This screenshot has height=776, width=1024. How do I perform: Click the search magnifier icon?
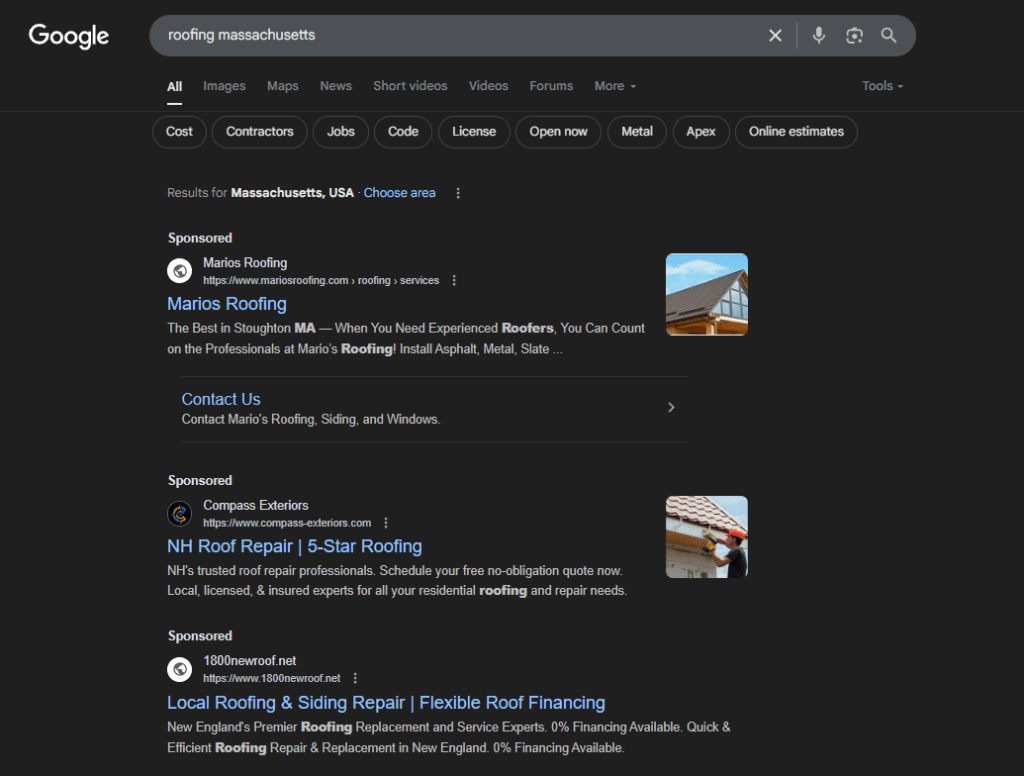[888, 35]
